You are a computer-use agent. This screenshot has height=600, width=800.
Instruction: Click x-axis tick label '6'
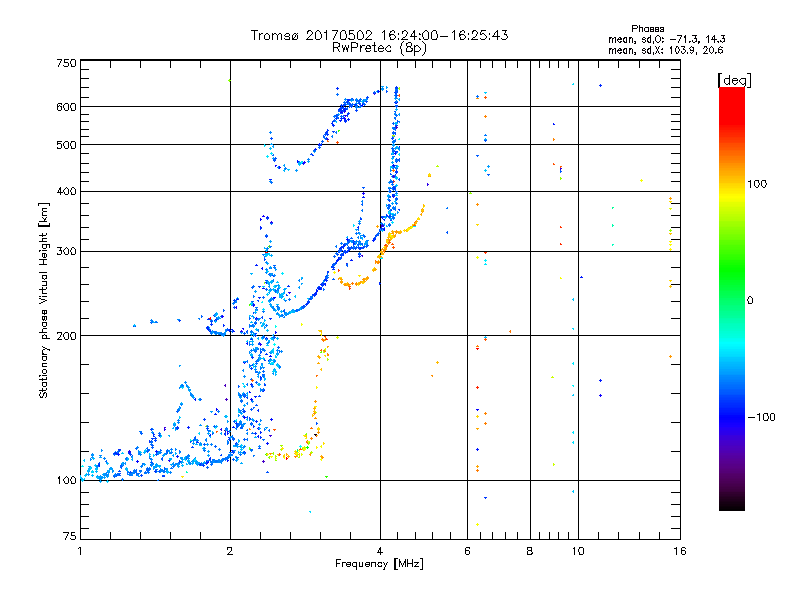pos(467,551)
